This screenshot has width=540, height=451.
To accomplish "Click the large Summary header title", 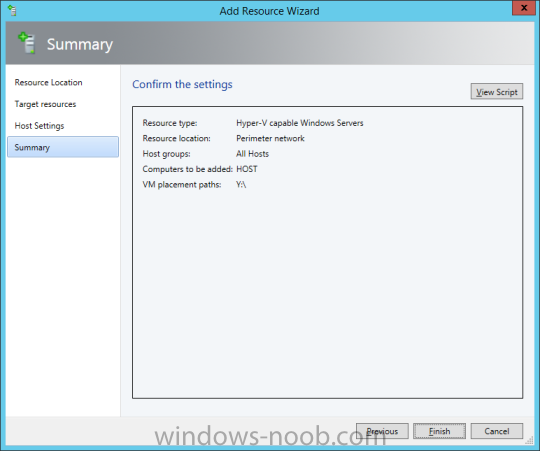I will [x=80, y=44].
